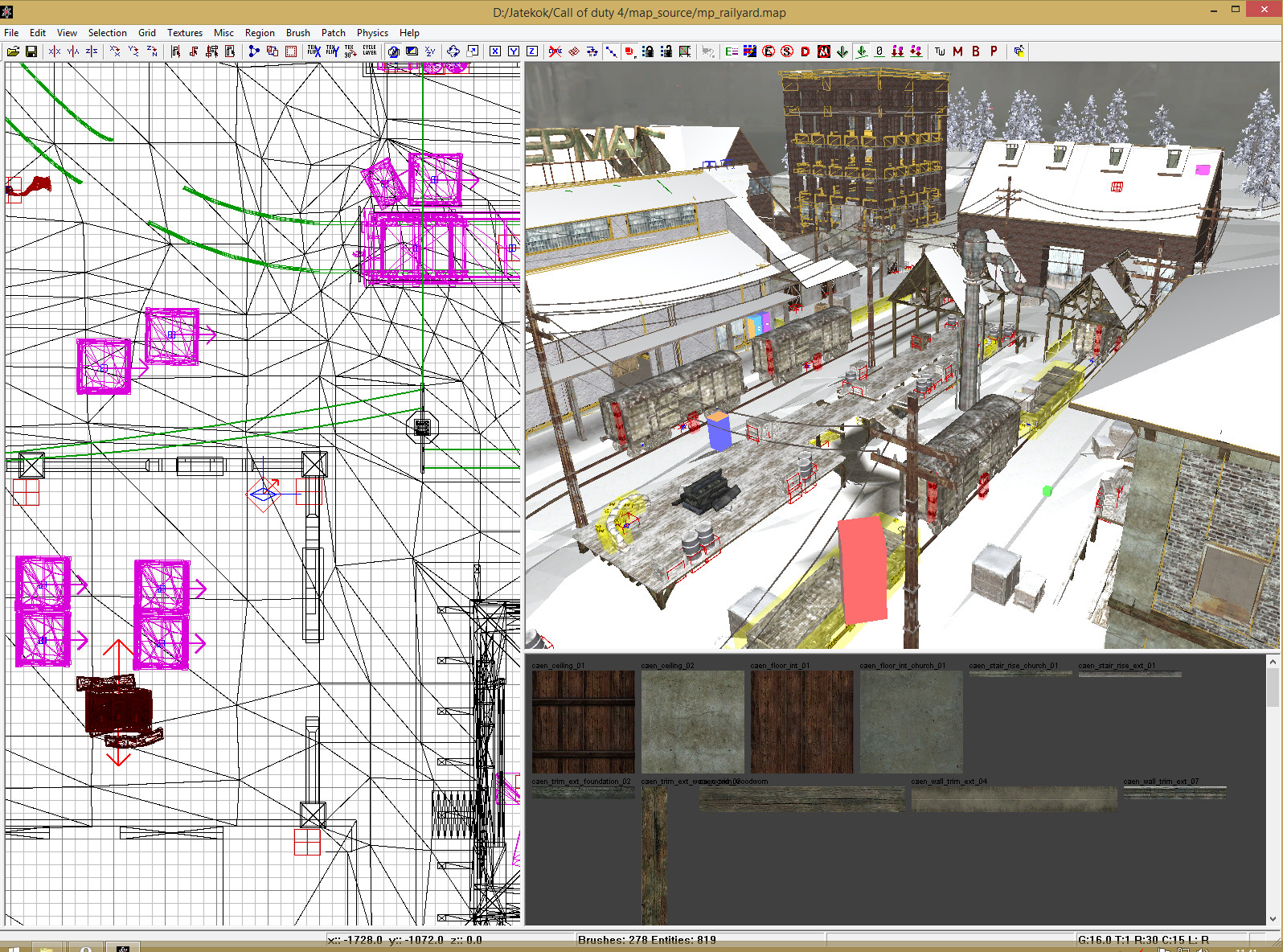The image size is (1283, 952).
Task: Click the red dotted rectangle selection icon
Action: click(x=291, y=51)
